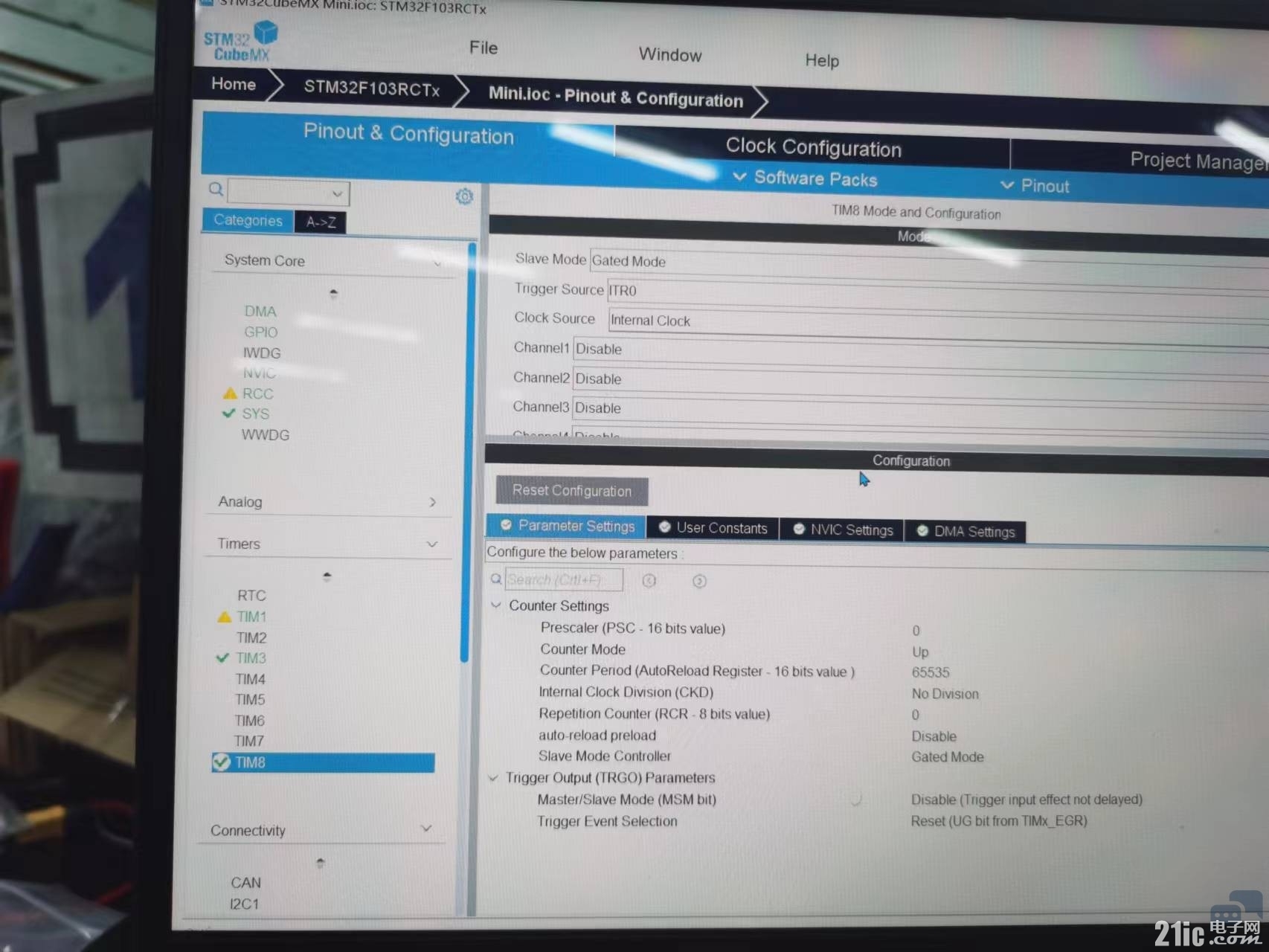
Task: Select IWDG in System Core
Action: coord(262,353)
